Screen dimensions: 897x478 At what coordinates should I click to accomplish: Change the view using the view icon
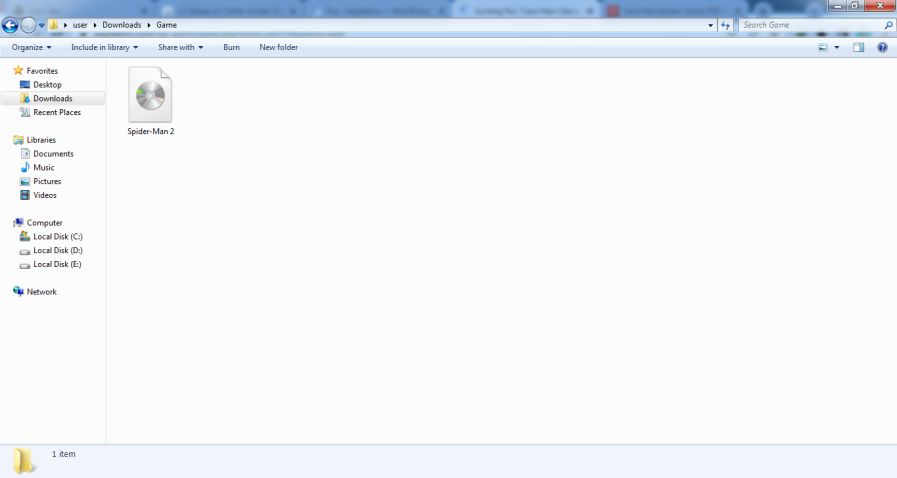(823, 47)
